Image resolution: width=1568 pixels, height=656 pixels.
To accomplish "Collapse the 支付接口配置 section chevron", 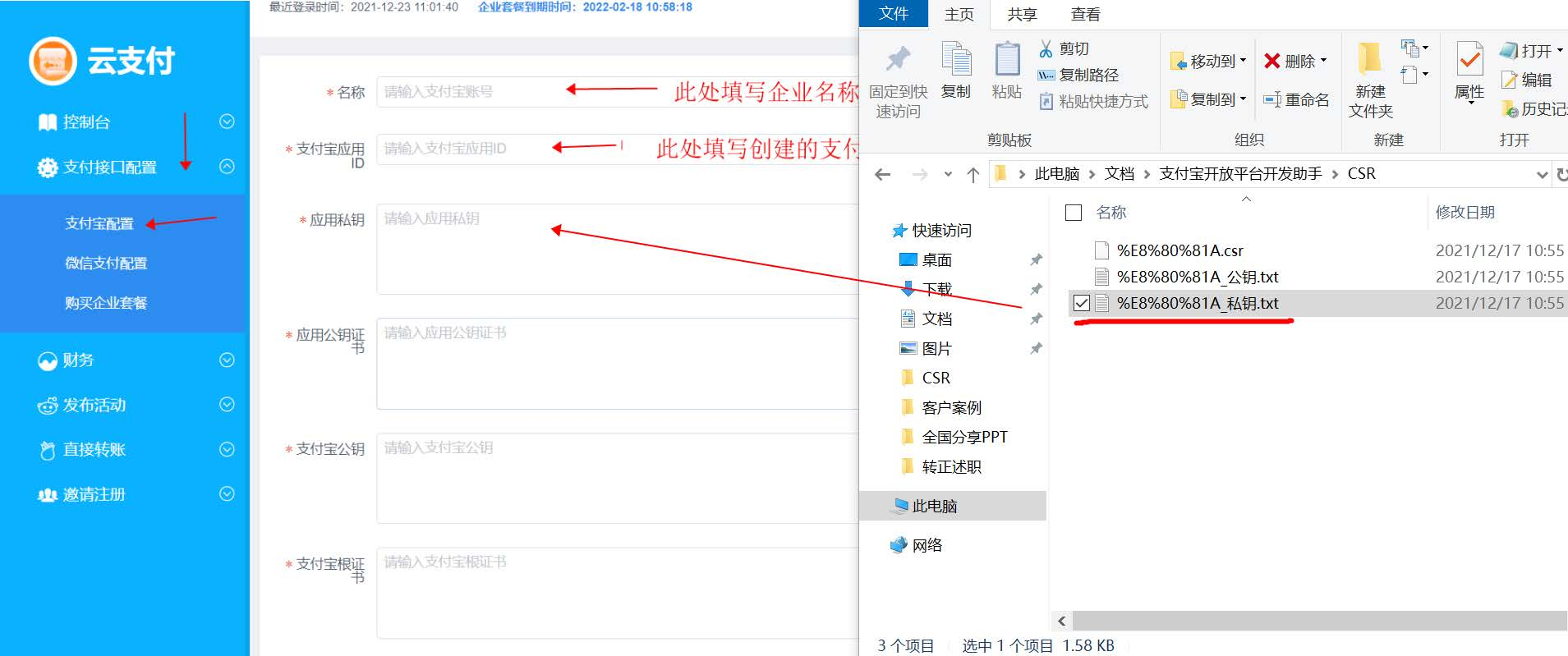I will click(228, 167).
